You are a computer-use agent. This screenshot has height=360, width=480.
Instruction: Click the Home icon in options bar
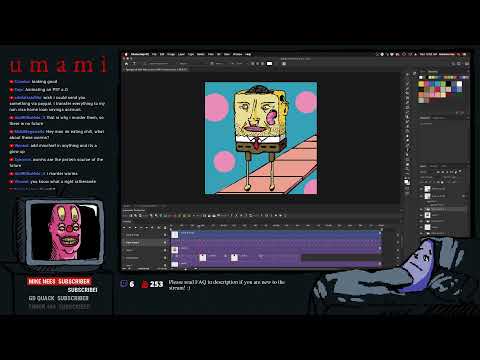coord(126,63)
